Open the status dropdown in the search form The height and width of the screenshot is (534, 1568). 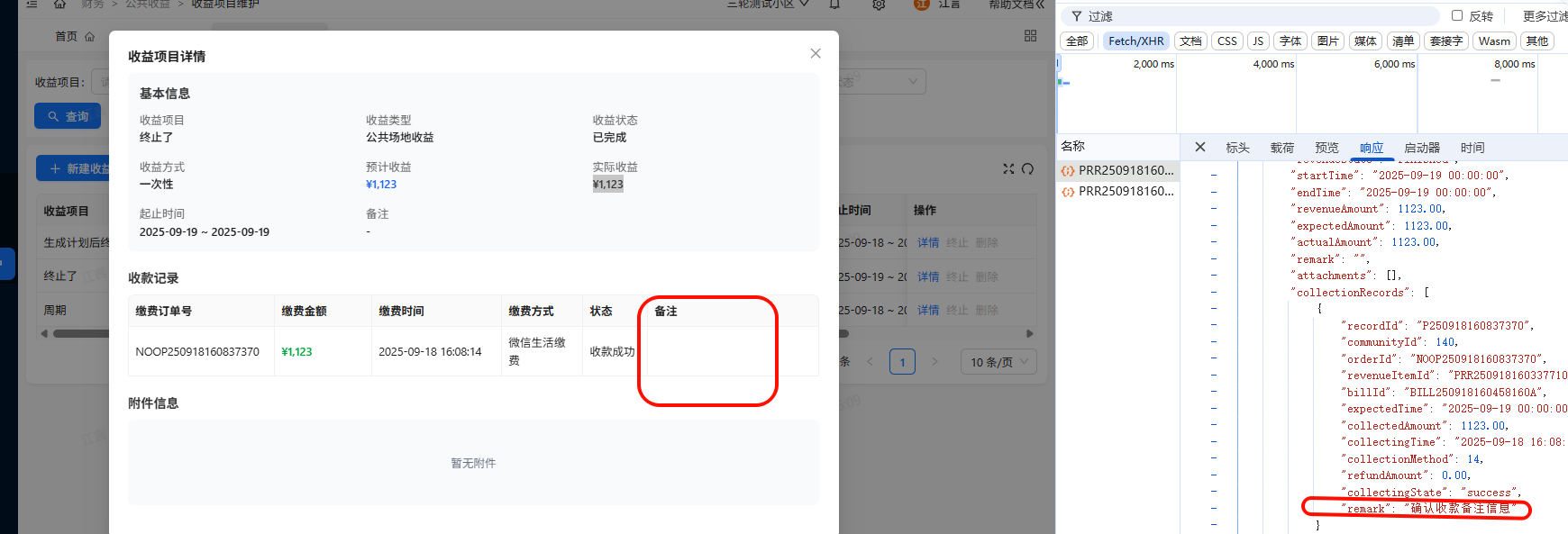pyautogui.click(x=881, y=81)
